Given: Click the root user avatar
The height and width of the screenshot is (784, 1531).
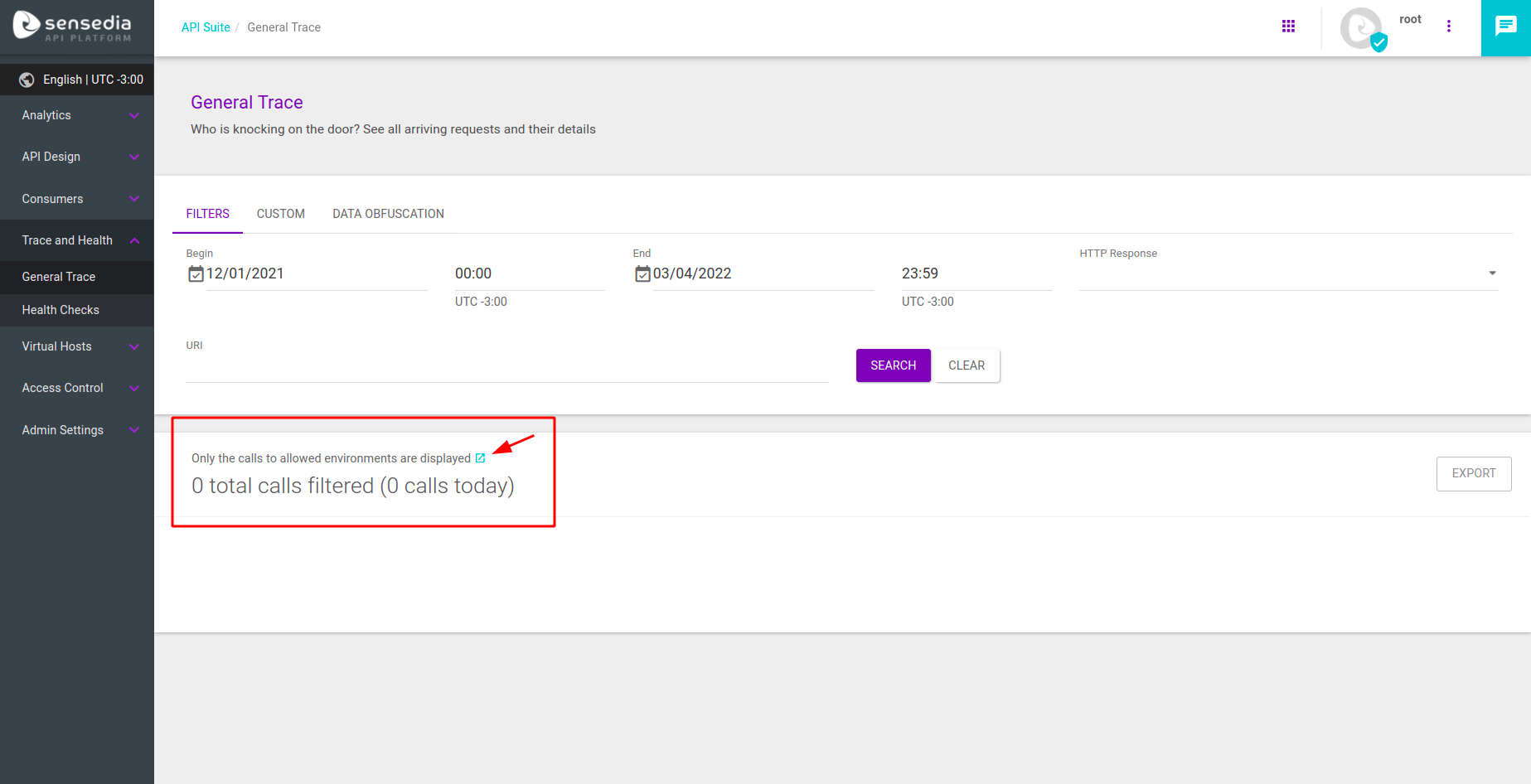Looking at the screenshot, I should pyautogui.click(x=1361, y=28).
